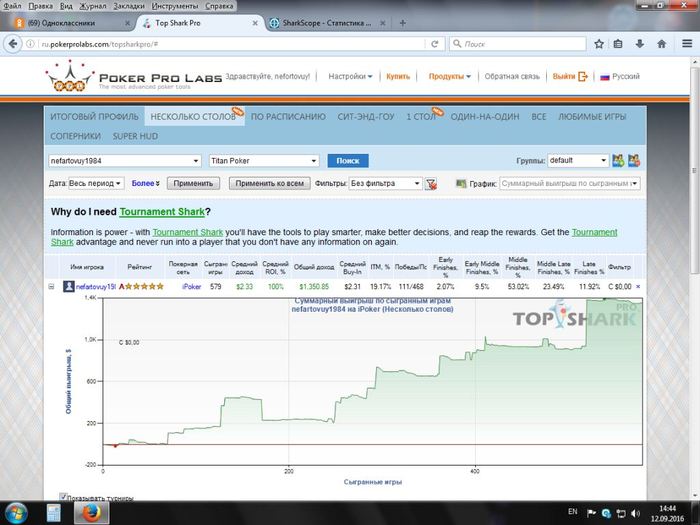Close the Одноклассники tab

[x=127, y=23]
